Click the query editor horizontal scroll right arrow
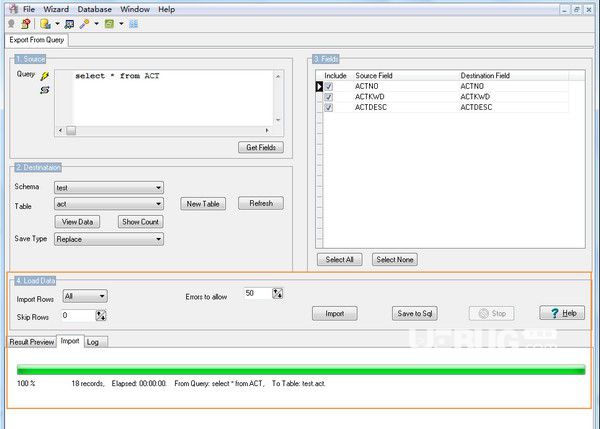The height and width of the screenshot is (429, 600). tap(267, 130)
